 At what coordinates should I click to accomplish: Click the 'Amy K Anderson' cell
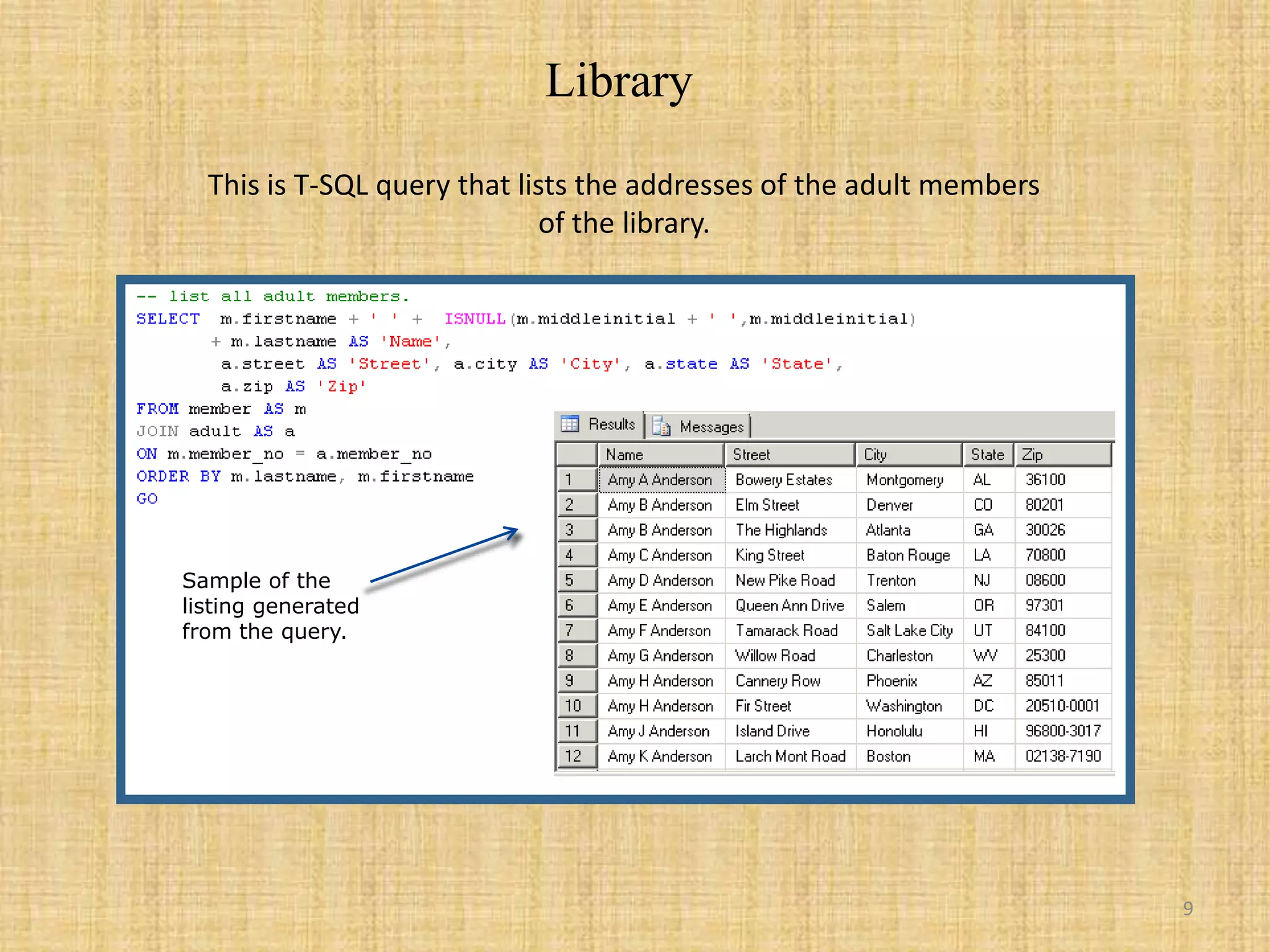(662, 756)
